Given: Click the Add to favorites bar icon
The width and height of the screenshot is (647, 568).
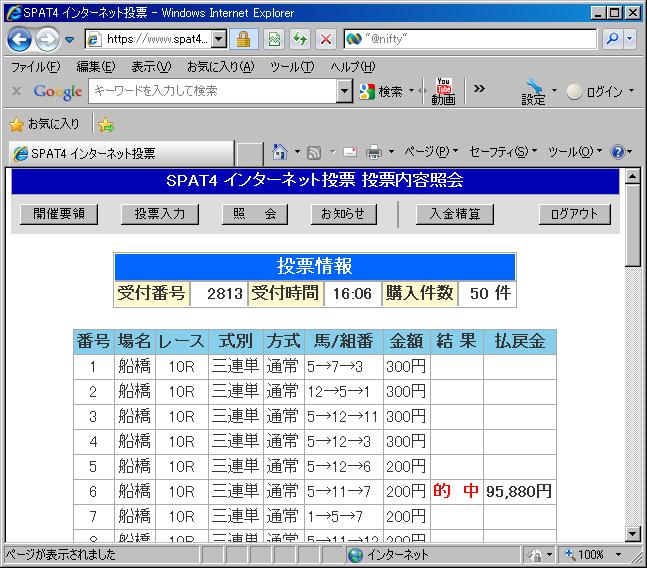Looking at the screenshot, I should click(106, 125).
